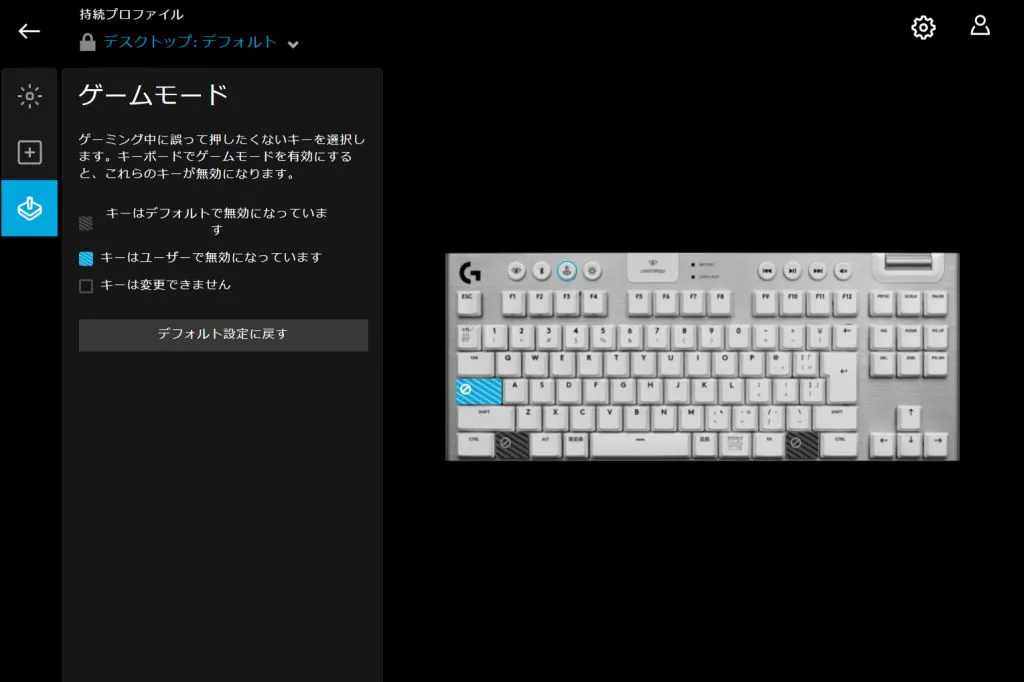1024x682 pixels.
Task: Go back using the left arrow icon
Action: [29, 31]
